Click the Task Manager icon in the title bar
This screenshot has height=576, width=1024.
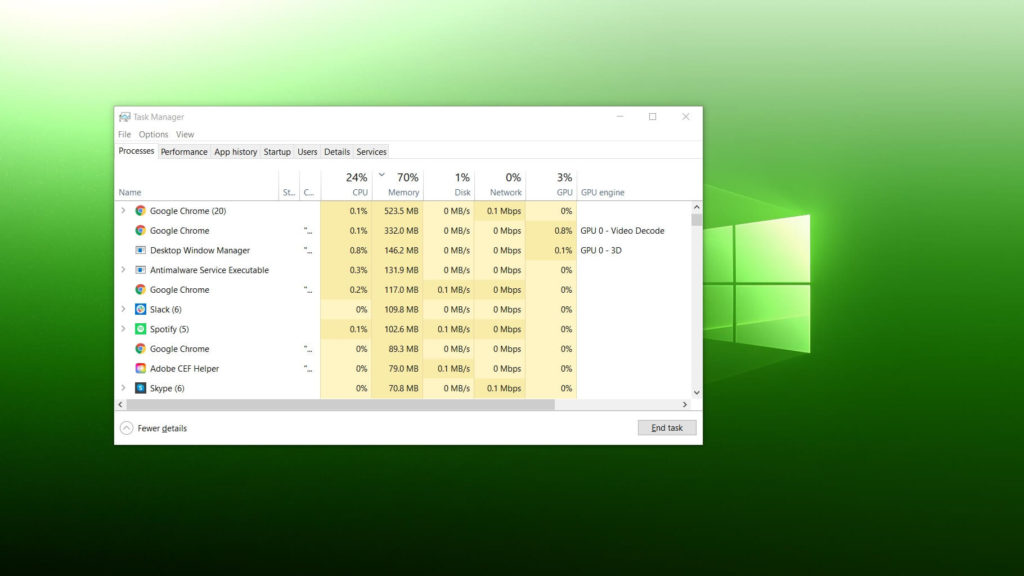pyautogui.click(x=124, y=116)
